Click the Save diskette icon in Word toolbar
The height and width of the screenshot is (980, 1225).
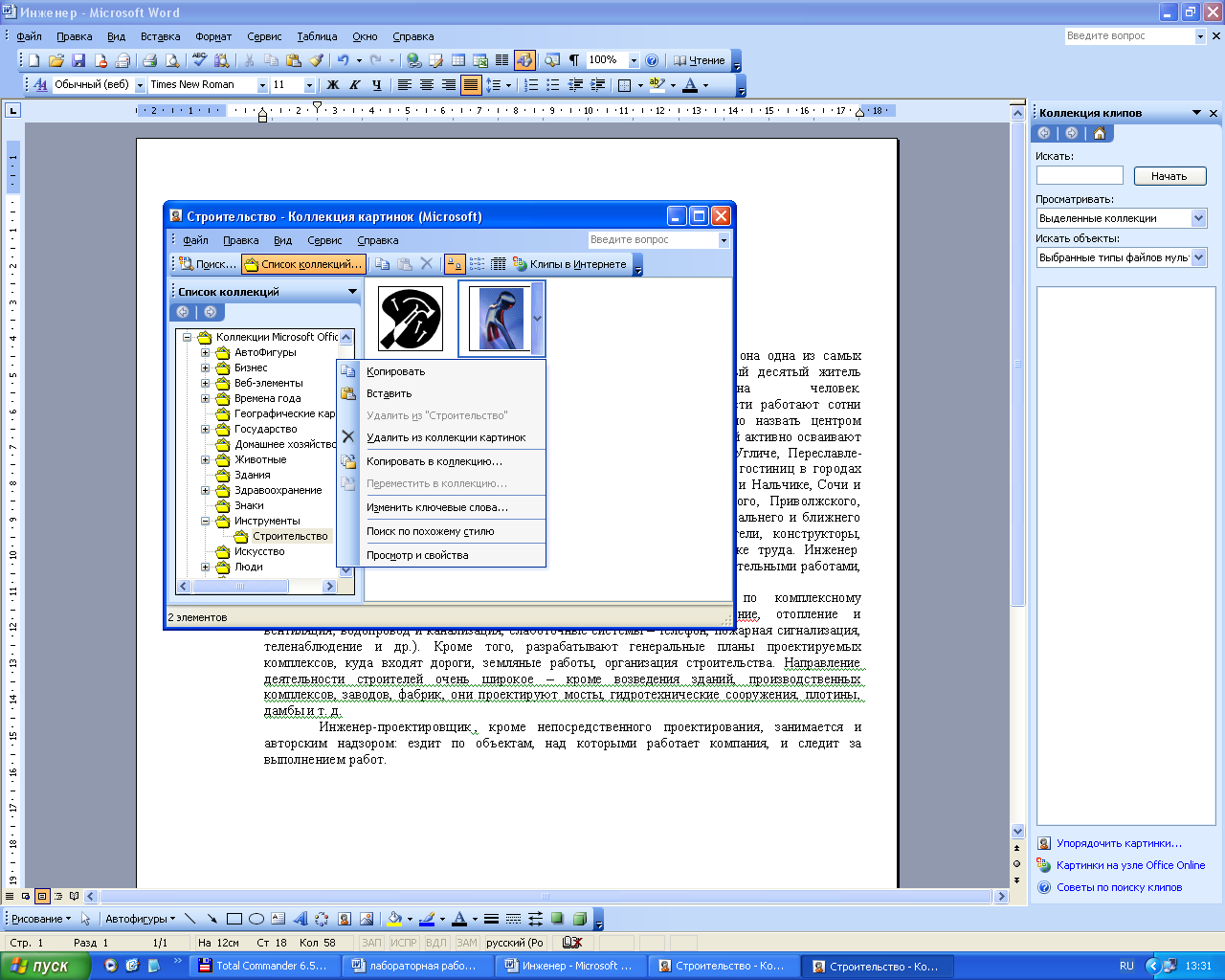[x=78, y=60]
